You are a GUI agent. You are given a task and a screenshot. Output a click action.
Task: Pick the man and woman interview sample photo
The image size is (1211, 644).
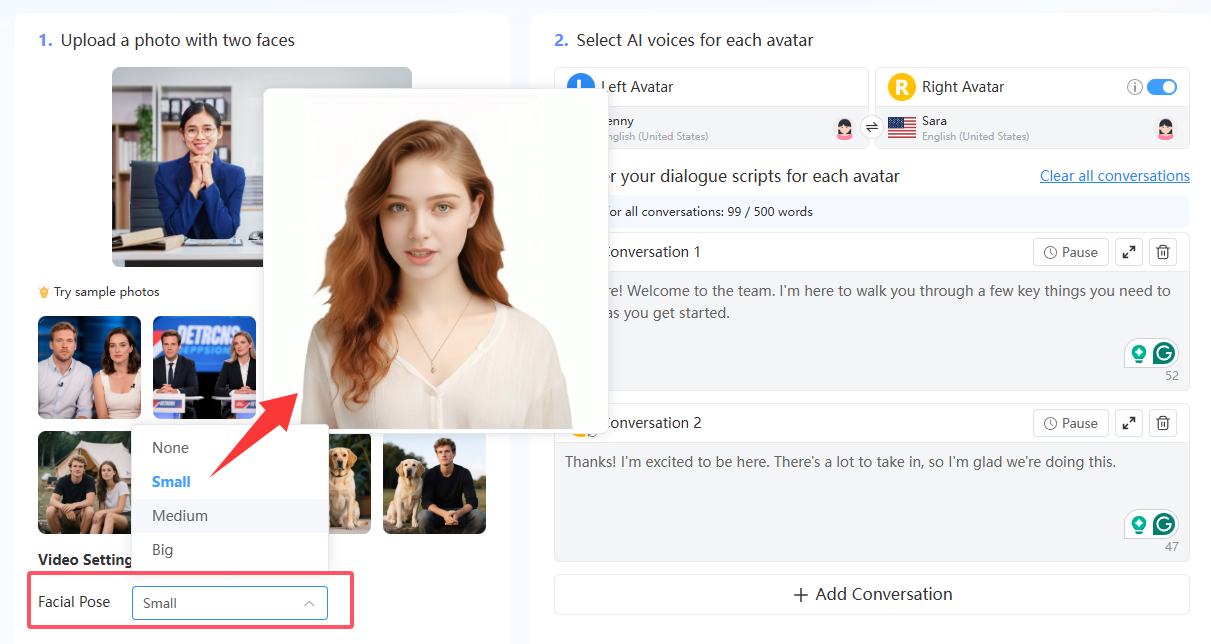pyautogui.click(x=89, y=367)
